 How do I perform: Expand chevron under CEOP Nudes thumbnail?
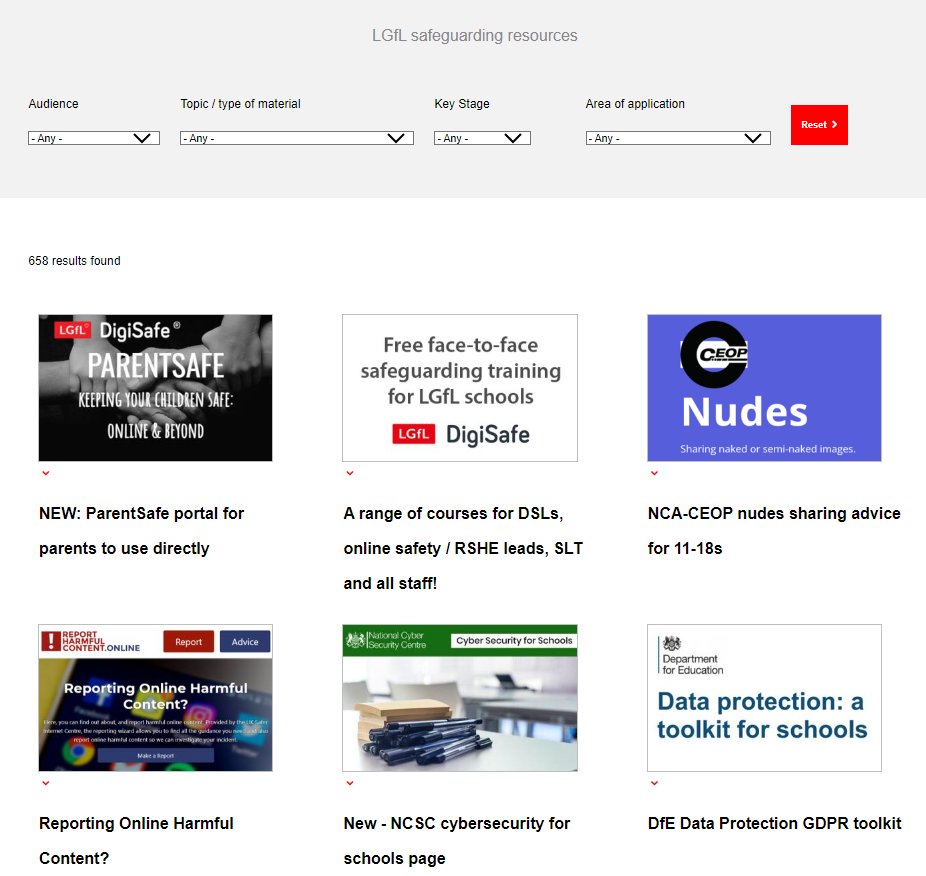(x=654, y=473)
